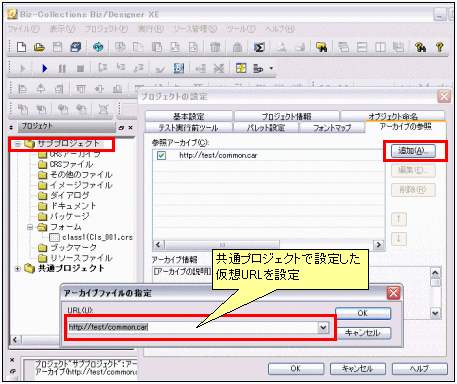Image resolution: width=457 pixels, height=384 pixels.
Task: Uncheck the http://test/common.car archive checkbox
Action: 161,155
